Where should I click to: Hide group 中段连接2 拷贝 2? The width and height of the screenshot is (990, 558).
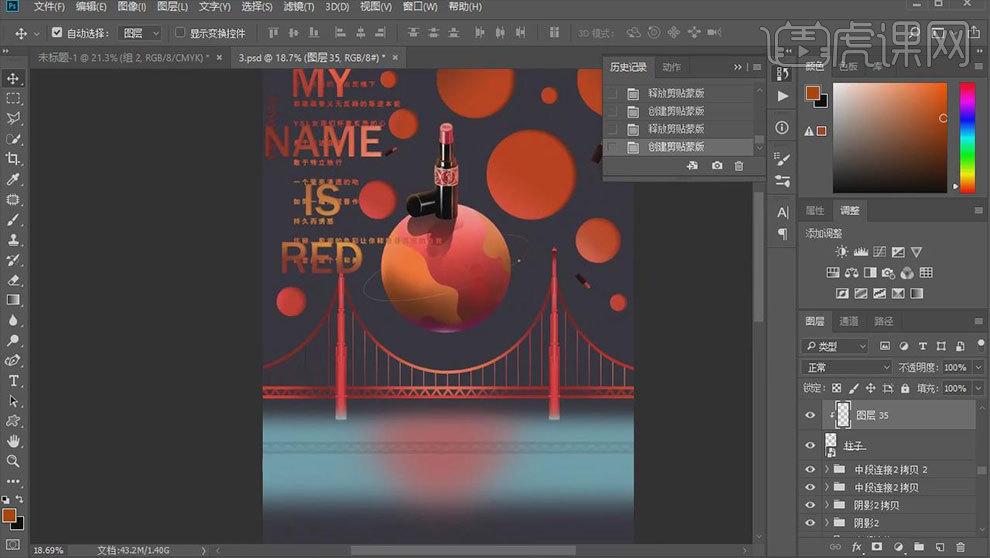(810, 469)
